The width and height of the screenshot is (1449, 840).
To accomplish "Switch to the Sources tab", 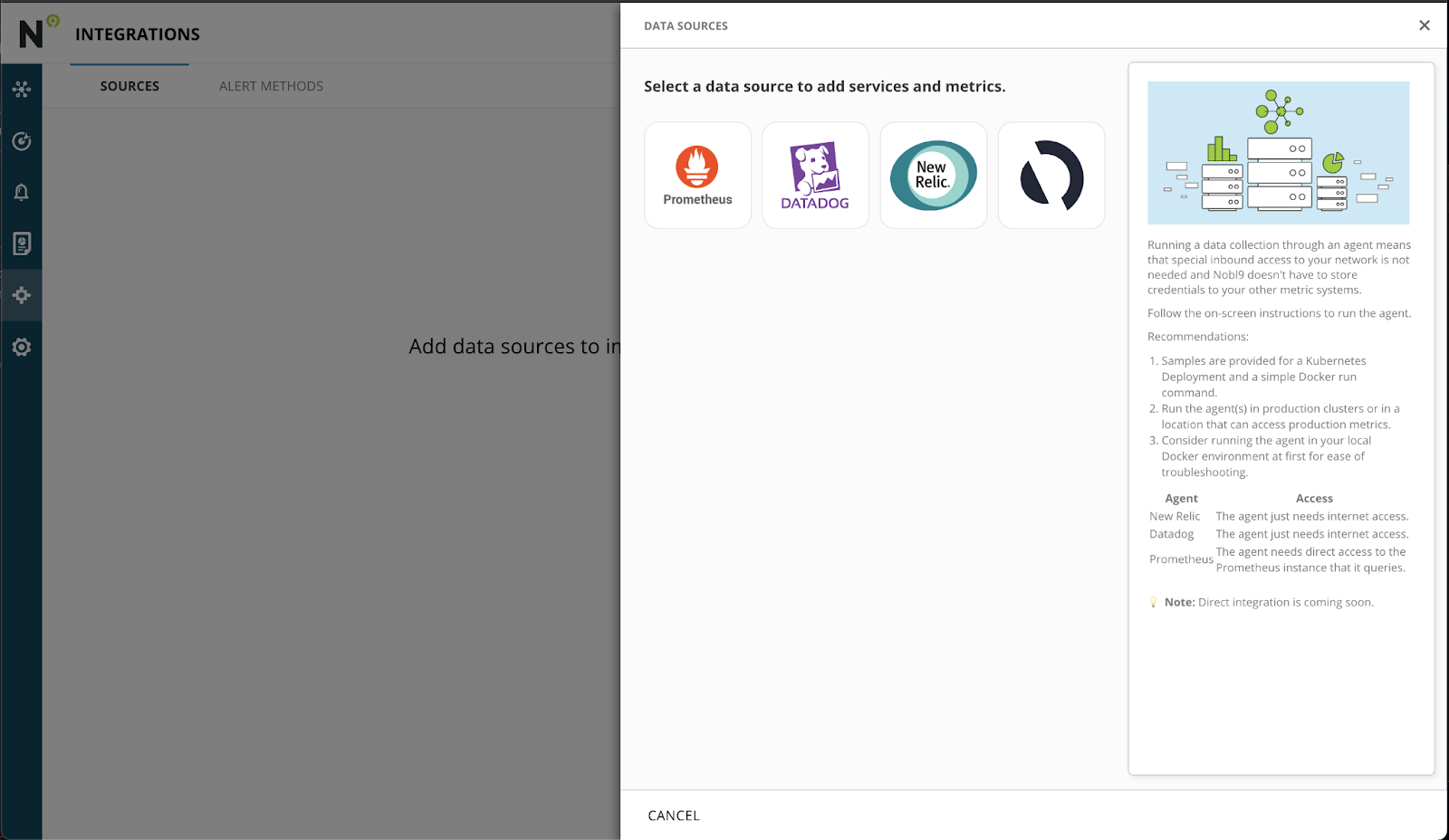I will coord(130,86).
